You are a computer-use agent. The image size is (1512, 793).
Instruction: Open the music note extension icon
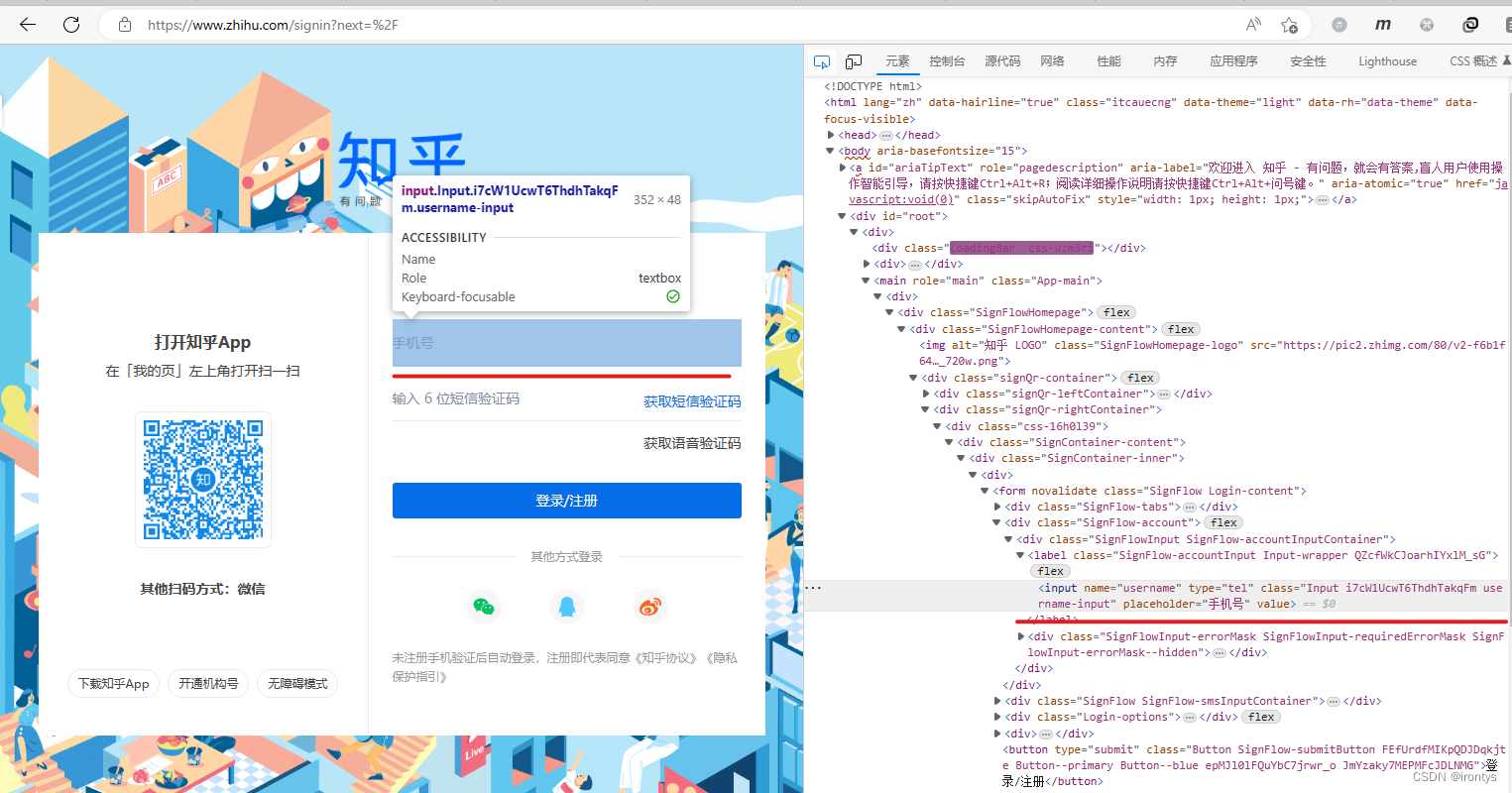(x=1339, y=25)
